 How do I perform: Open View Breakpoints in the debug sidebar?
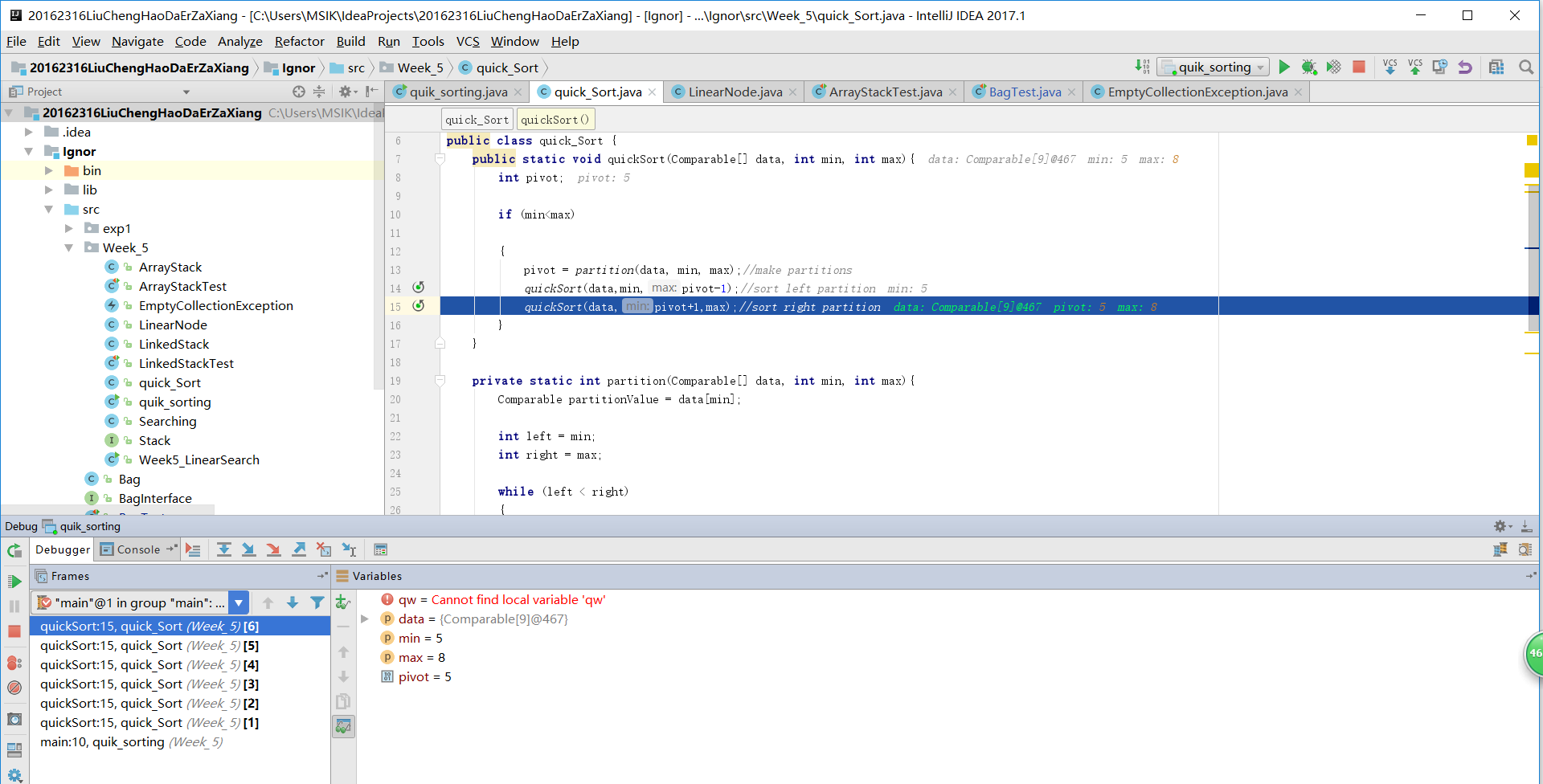14,663
